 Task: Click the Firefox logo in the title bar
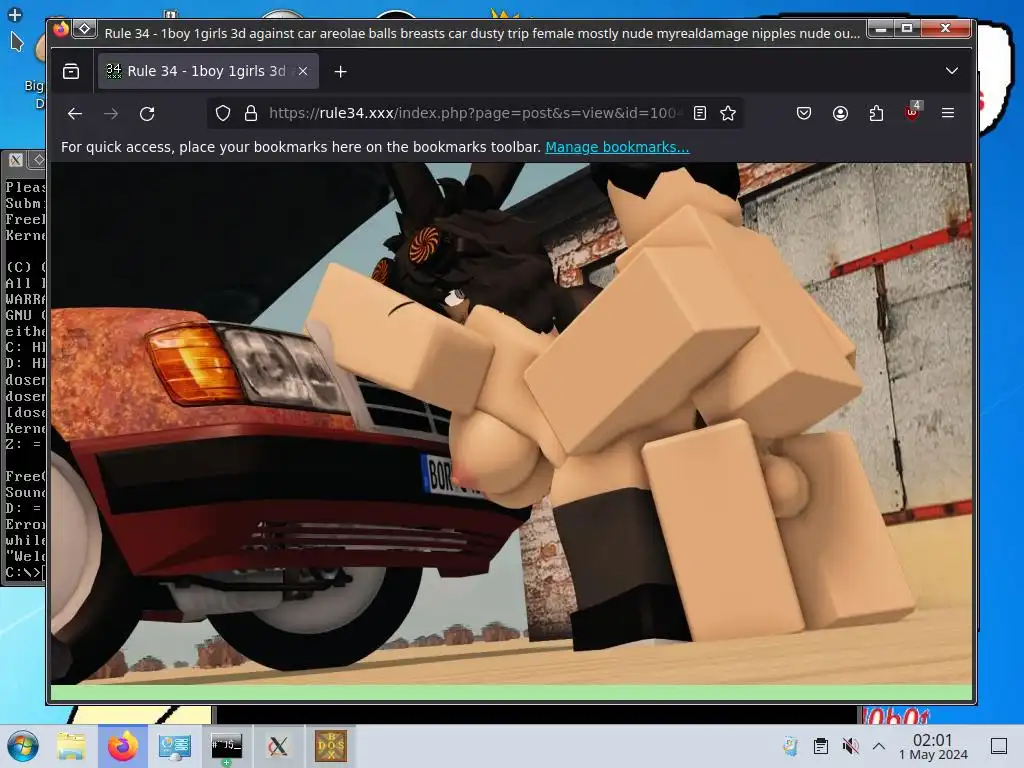click(61, 29)
